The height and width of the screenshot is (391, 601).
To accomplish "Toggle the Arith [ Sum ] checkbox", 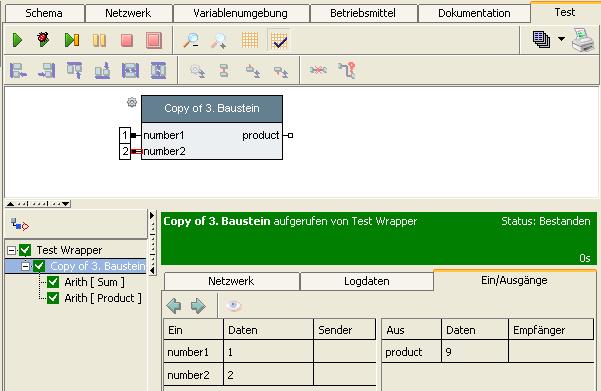I will pos(53,282).
